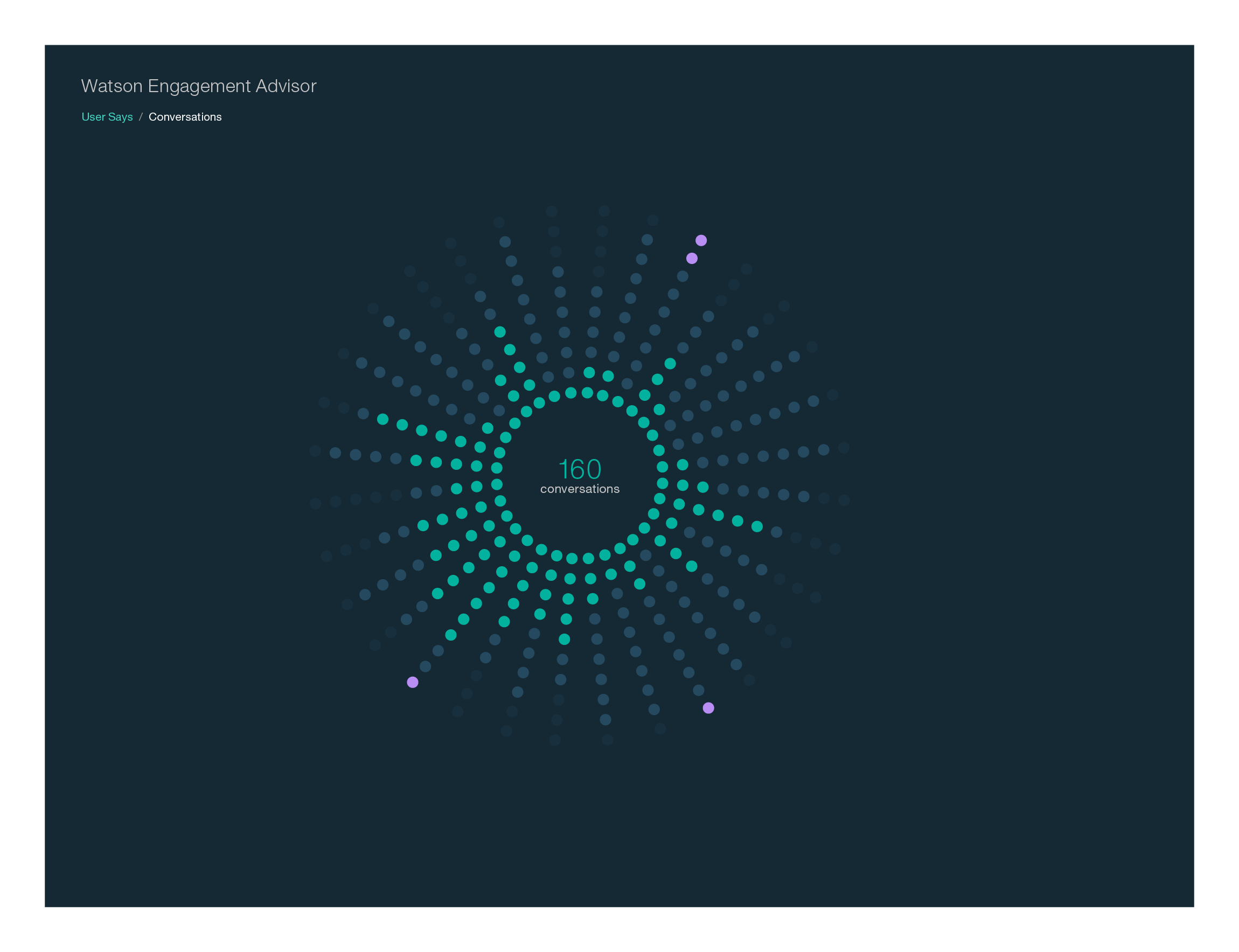Click the Watson Engagement Advisor title
1239x952 pixels.
click(198, 86)
